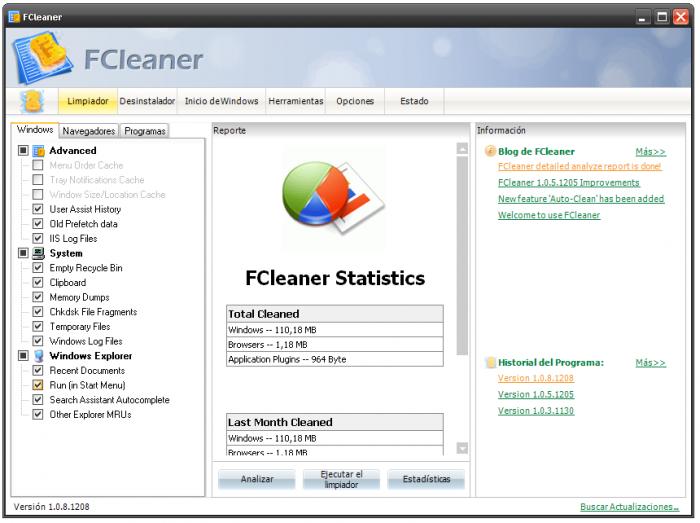Uncheck Chkdsk File Fragments
Image resolution: width=700 pixels, height=523 pixels.
coord(38,311)
